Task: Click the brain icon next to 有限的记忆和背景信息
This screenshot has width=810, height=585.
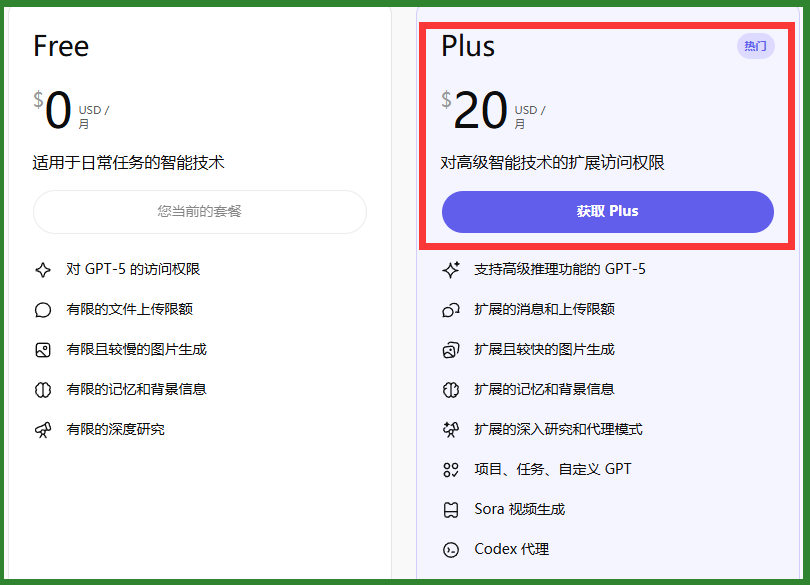Action: 43,390
